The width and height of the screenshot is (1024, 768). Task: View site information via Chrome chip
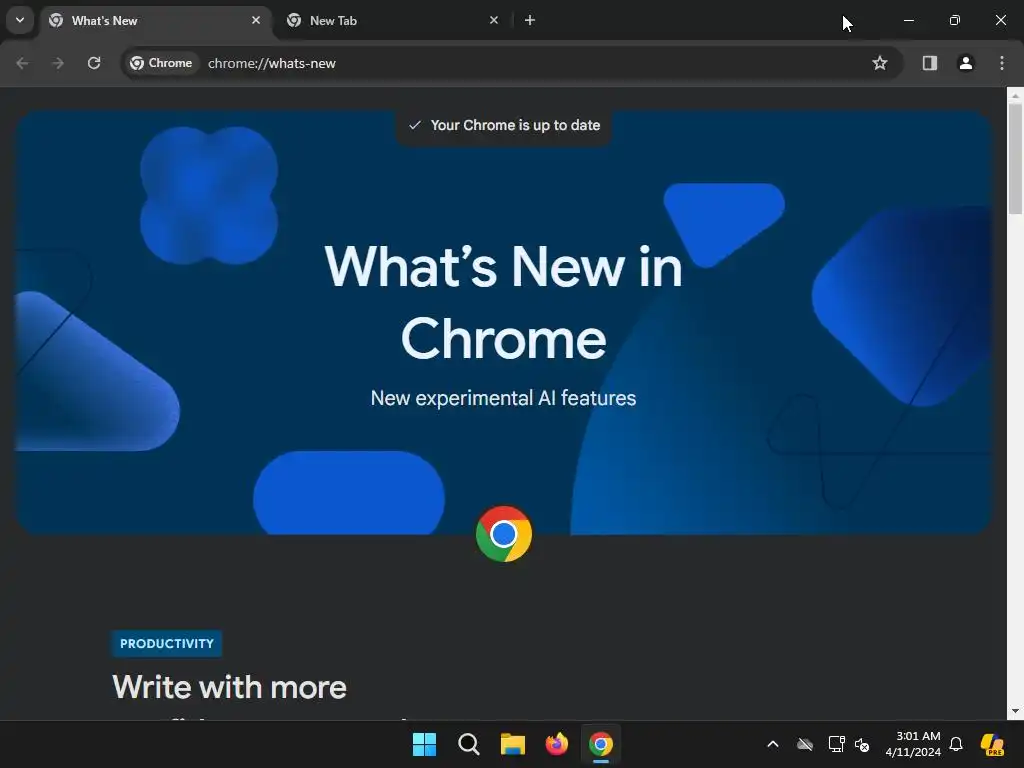click(x=161, y=63)
